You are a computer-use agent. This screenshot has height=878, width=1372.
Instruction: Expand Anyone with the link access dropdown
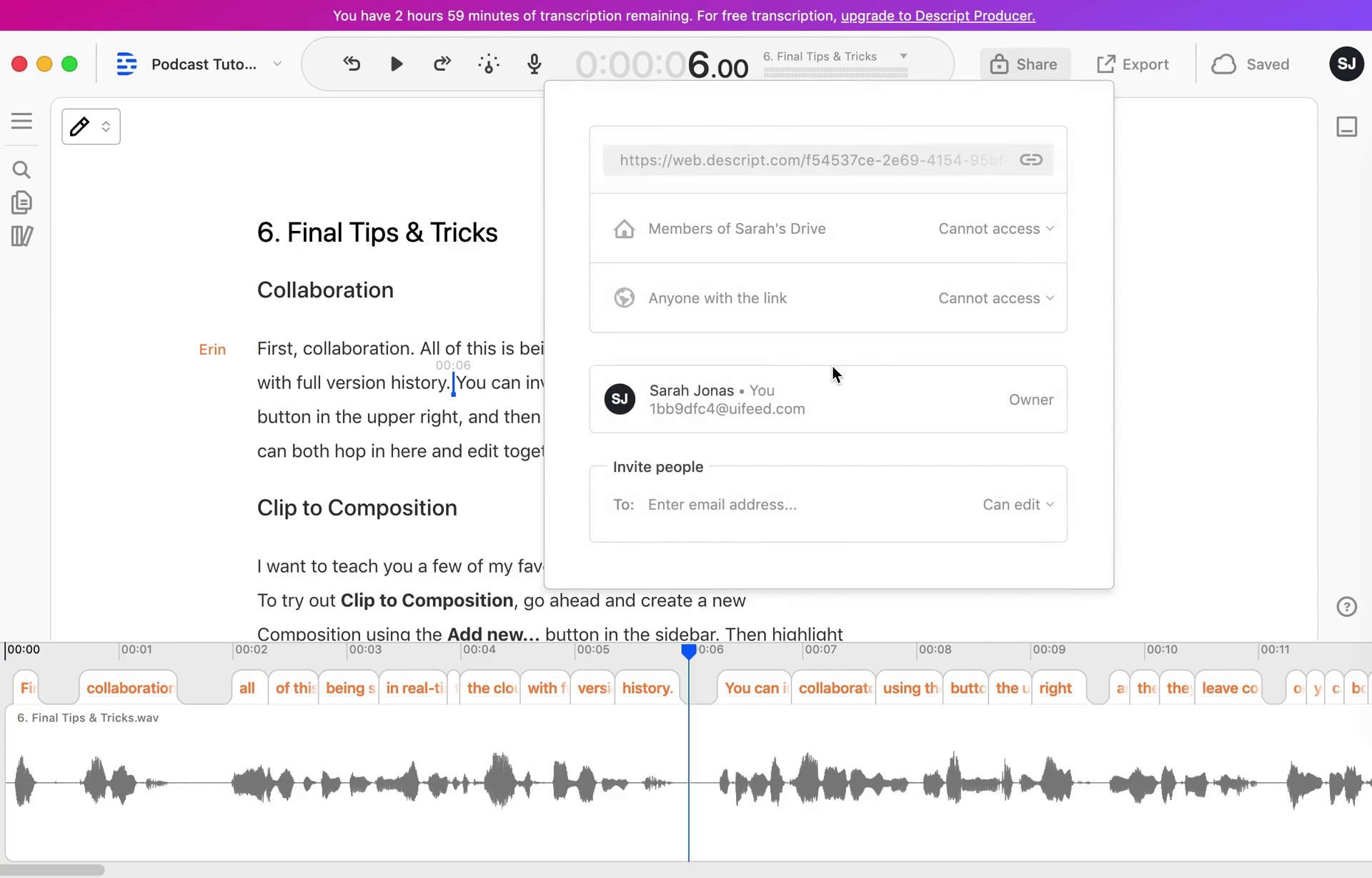point(995,298)
